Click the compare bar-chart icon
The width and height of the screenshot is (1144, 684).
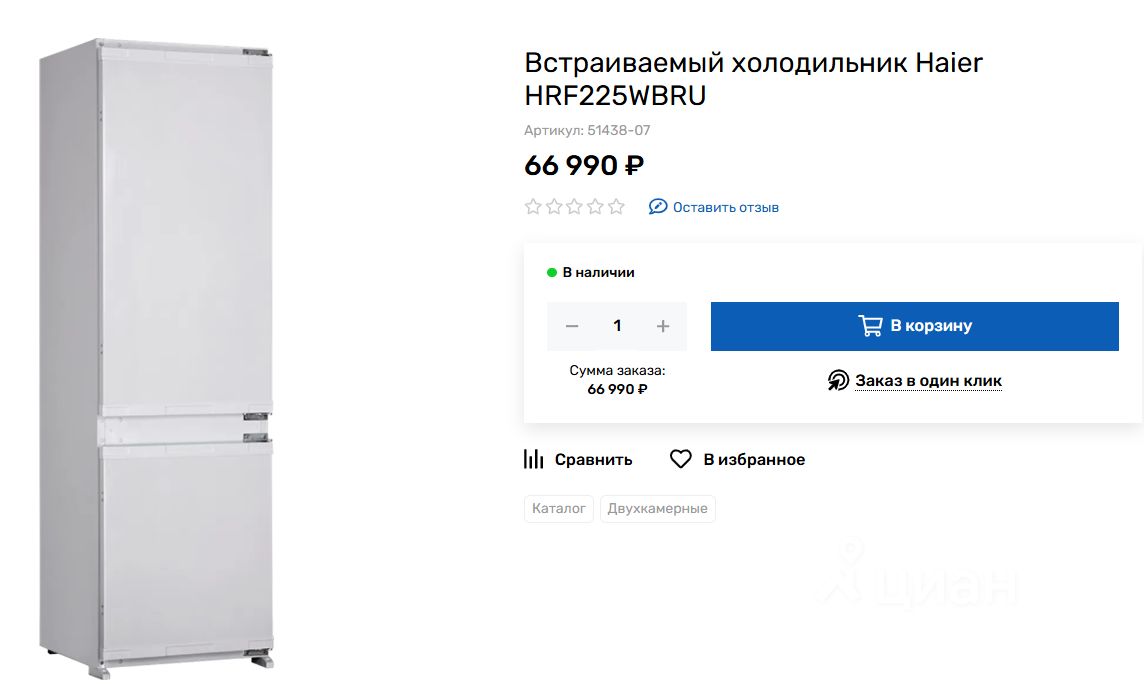click(533, 459)
